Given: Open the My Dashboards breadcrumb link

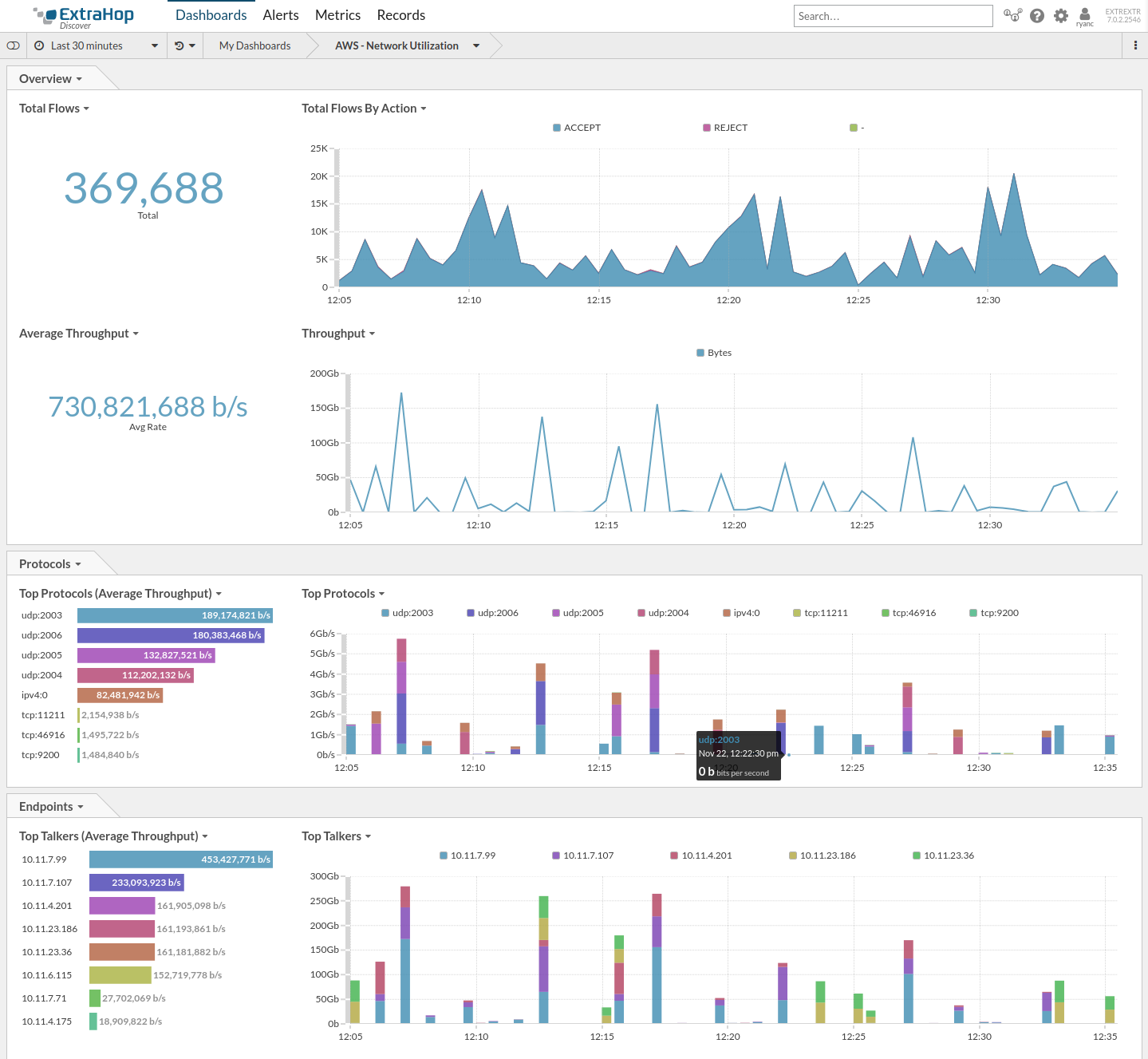Looking at the screenshot, I should point(255,45).
